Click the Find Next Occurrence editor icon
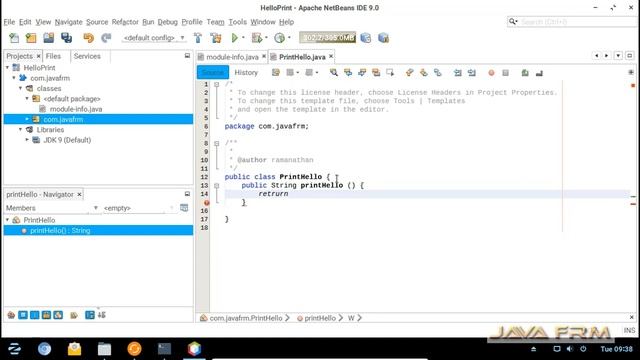The height and width of the screenshot is (360, 640). point(362,73)
